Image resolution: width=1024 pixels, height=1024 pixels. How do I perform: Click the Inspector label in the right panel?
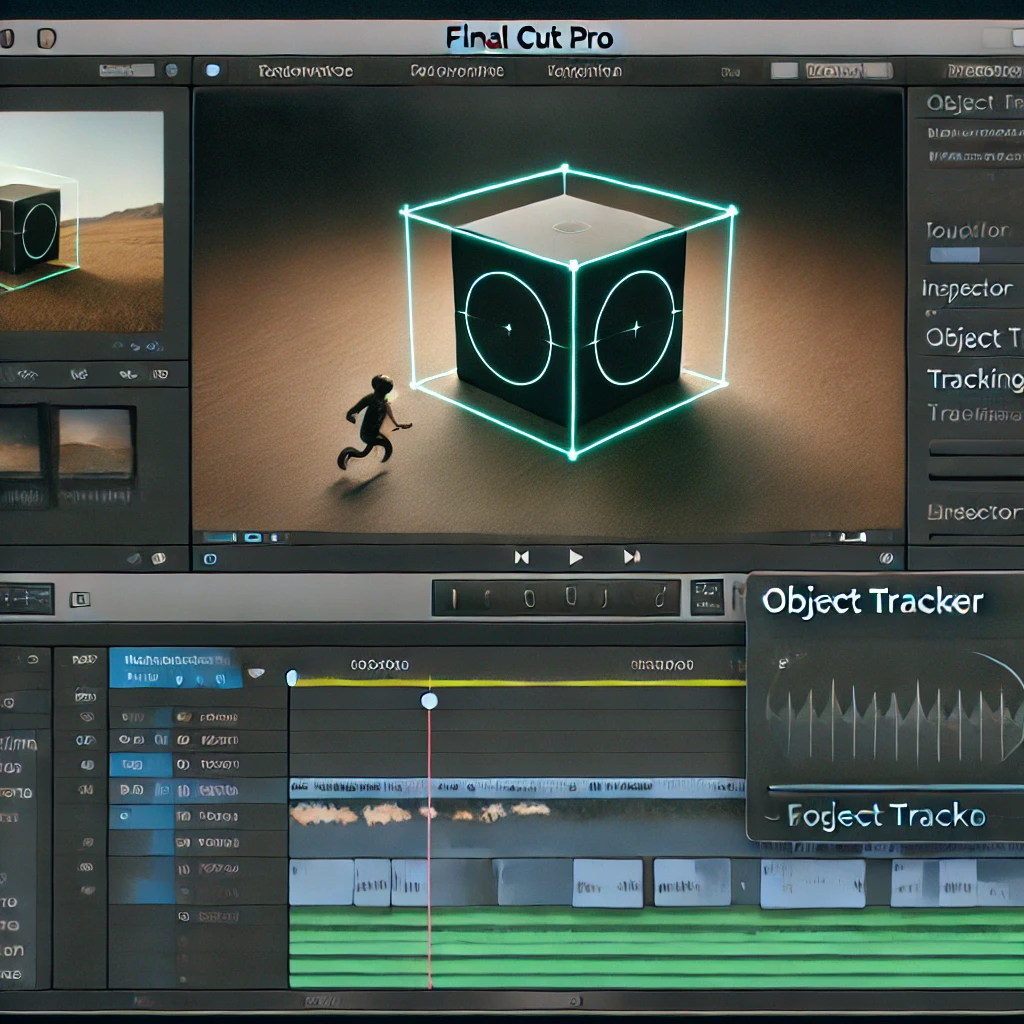967,289
